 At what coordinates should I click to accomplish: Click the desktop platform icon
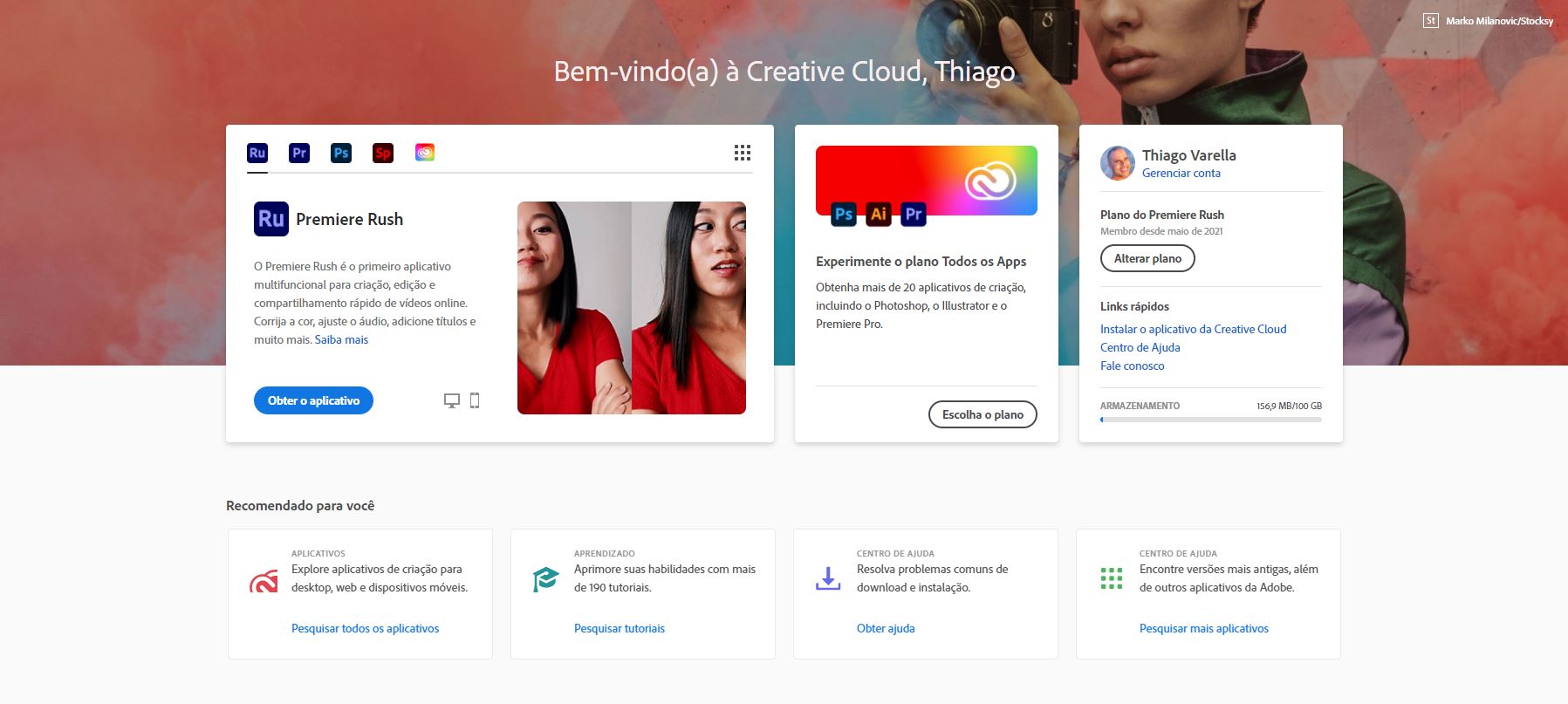452,400
